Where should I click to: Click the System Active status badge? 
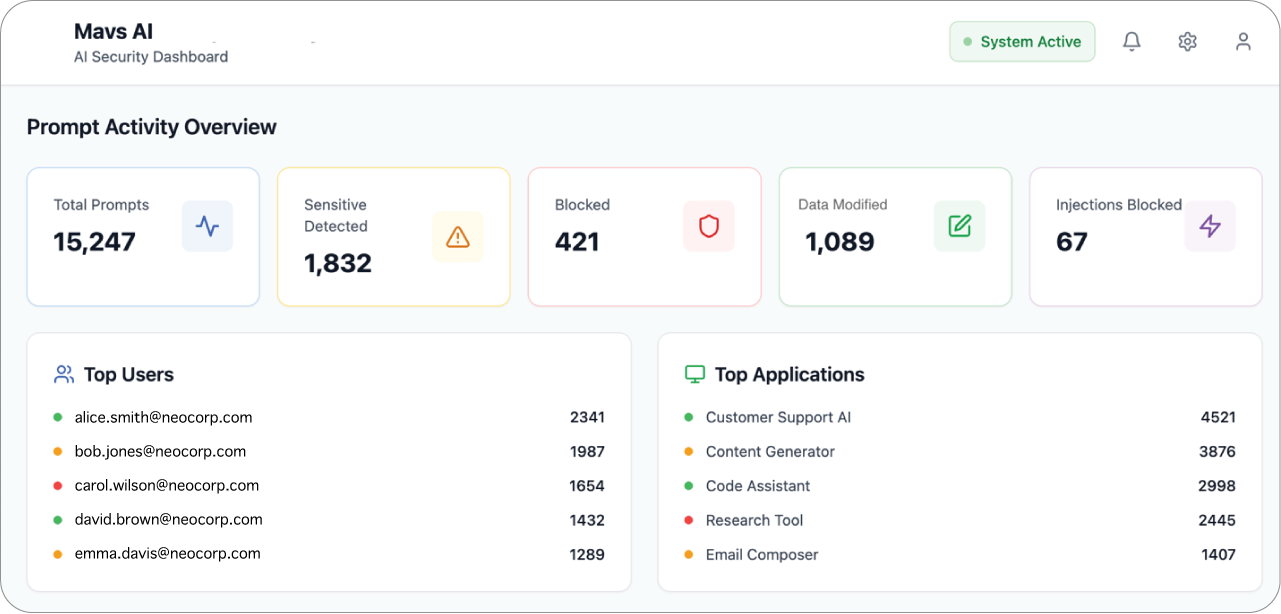[x=1022, y=42]
